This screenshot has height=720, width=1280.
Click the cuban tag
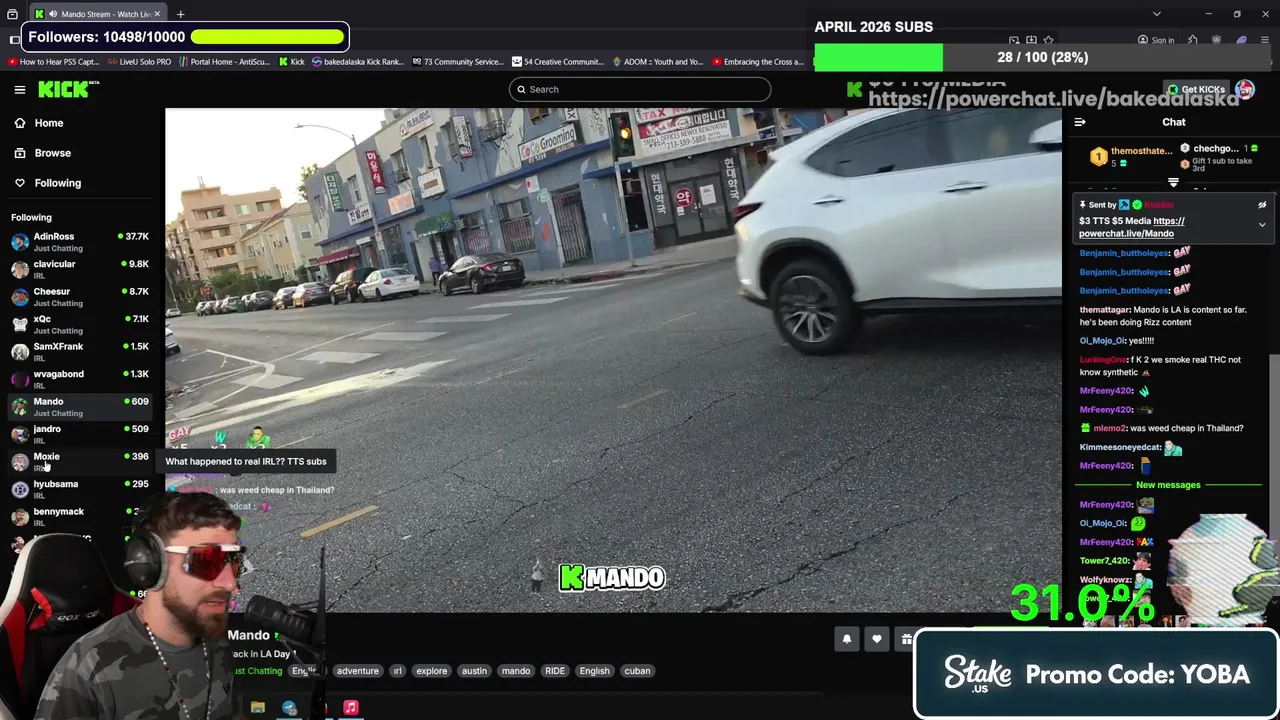(x=637, y=671)
